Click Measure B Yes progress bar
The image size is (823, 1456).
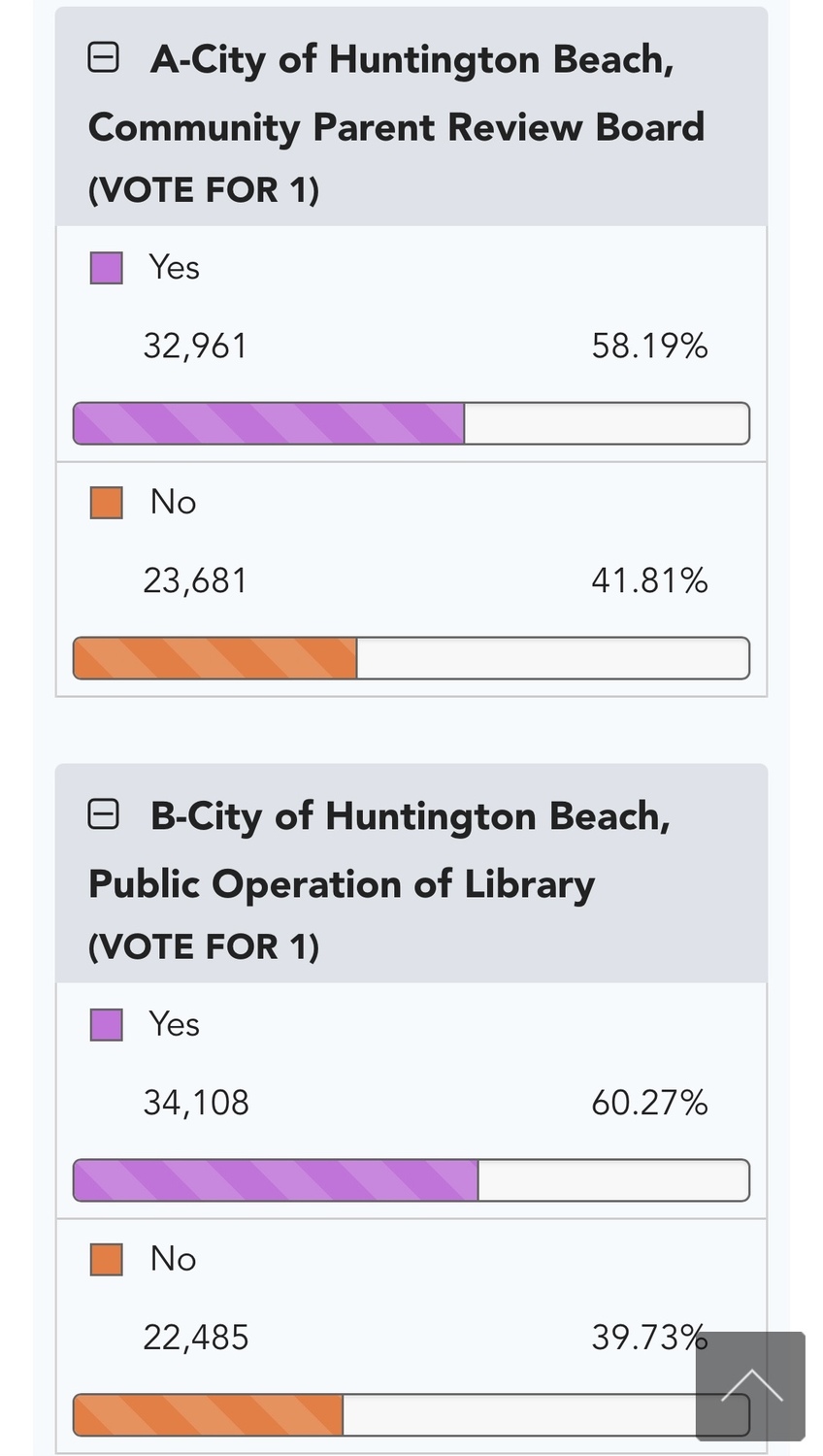411,1180
